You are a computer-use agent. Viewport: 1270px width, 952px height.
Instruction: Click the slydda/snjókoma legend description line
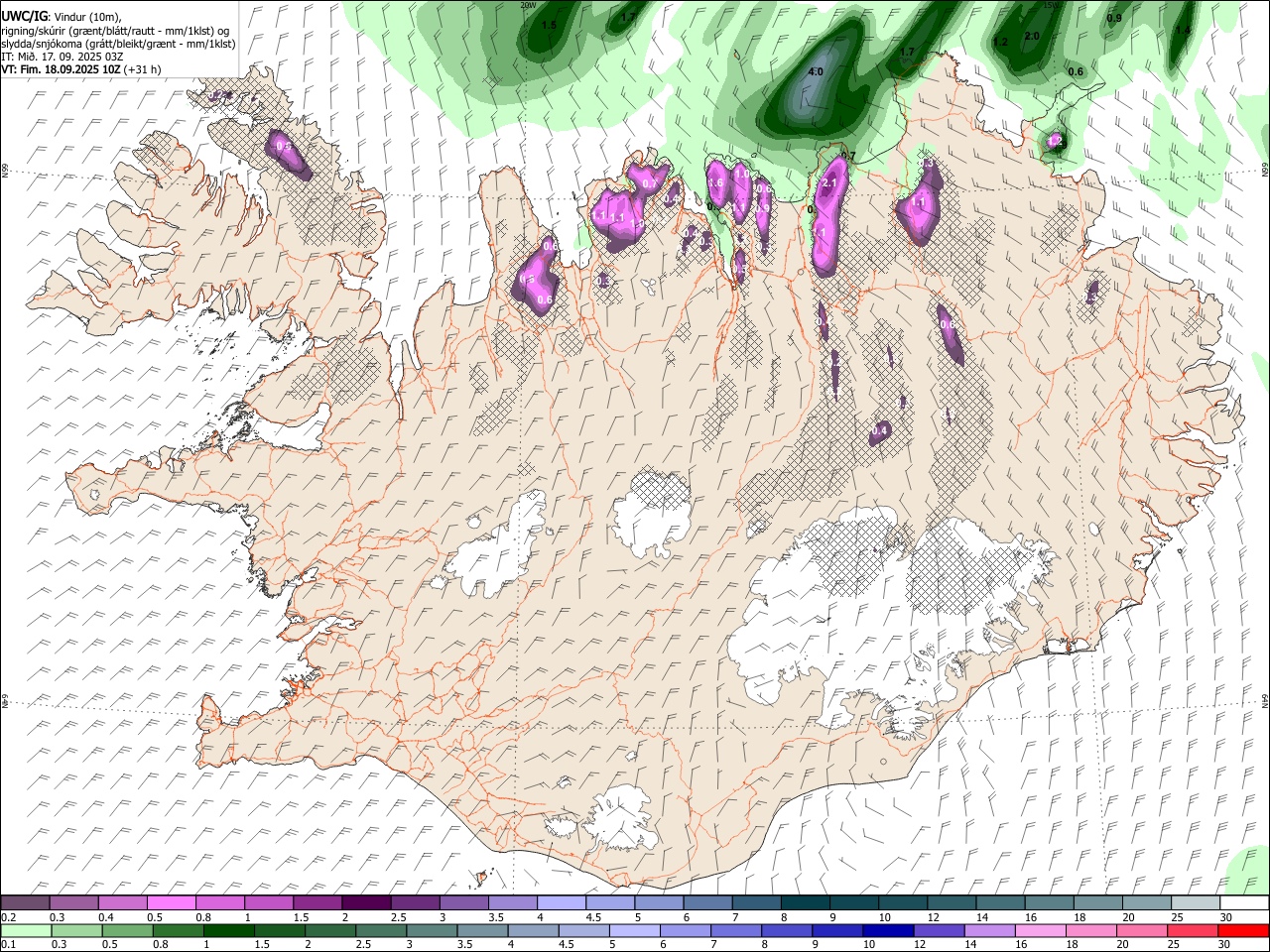tap(118, 44)
